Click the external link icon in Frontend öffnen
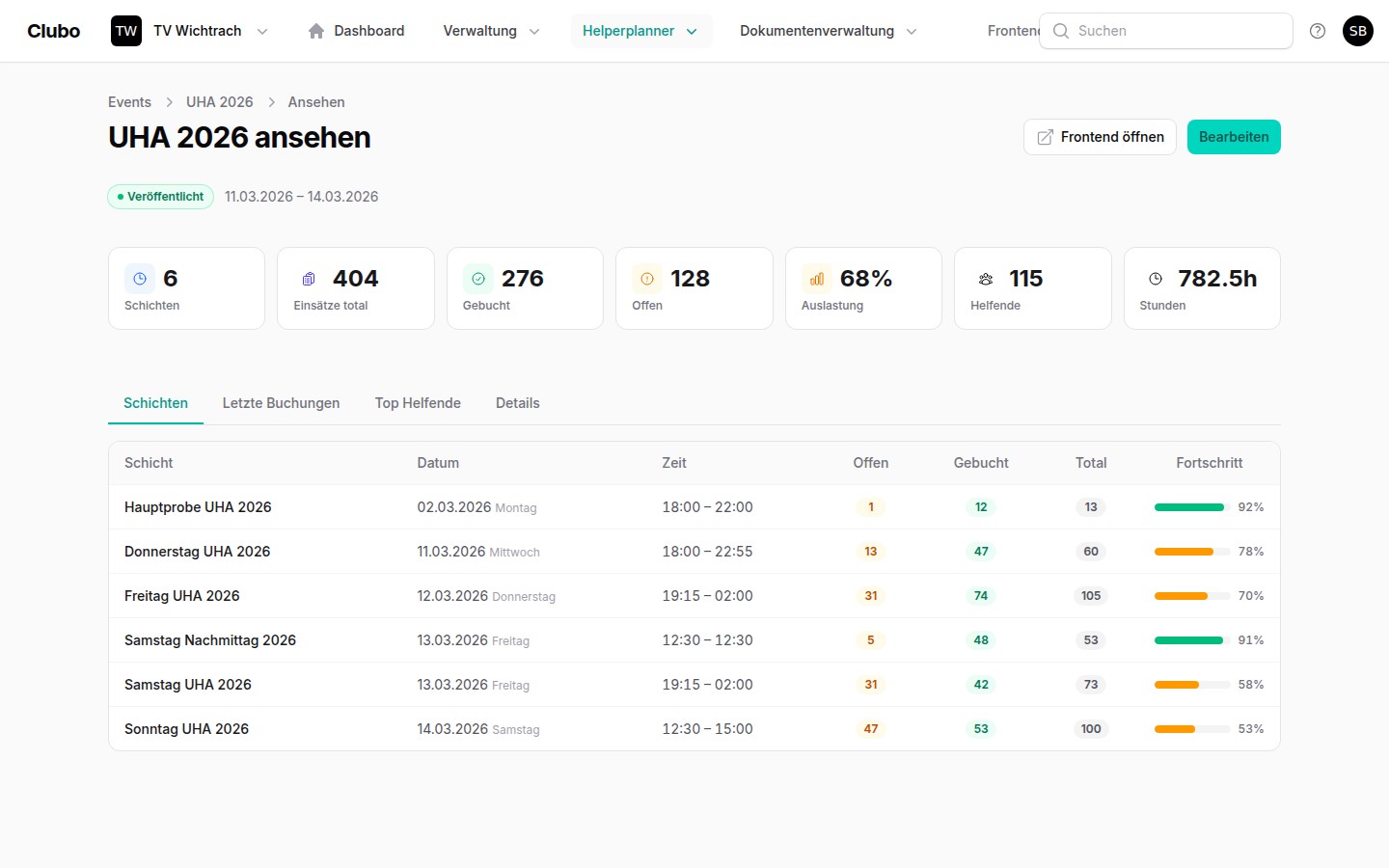The height and width of the screenshot is (868, 1389). coord(1045,137)
